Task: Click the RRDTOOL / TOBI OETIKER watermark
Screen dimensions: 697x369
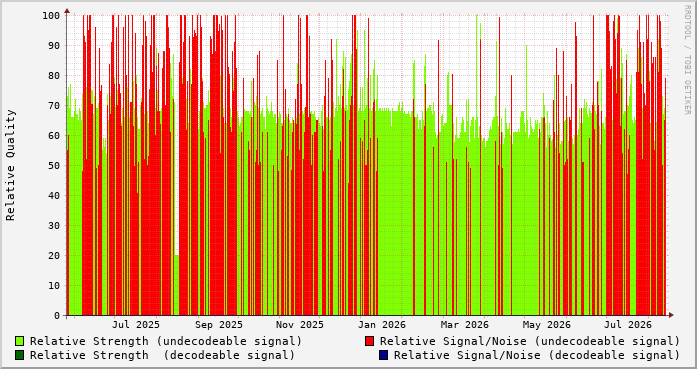Action: pos(687,60)
